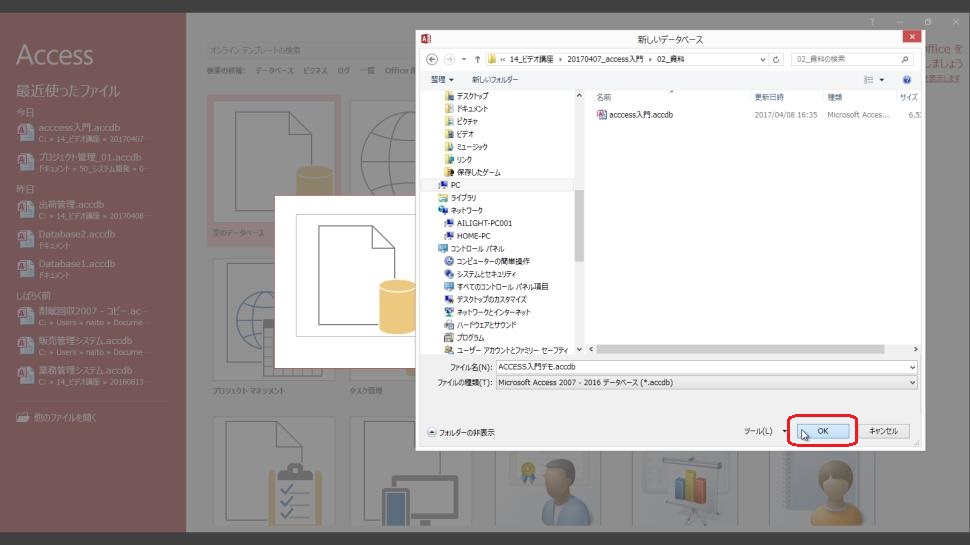Select the 14_ビデオ講座 breadcrumb
The width and height of the screenshot is (970, 545).
tap(531, 59)
